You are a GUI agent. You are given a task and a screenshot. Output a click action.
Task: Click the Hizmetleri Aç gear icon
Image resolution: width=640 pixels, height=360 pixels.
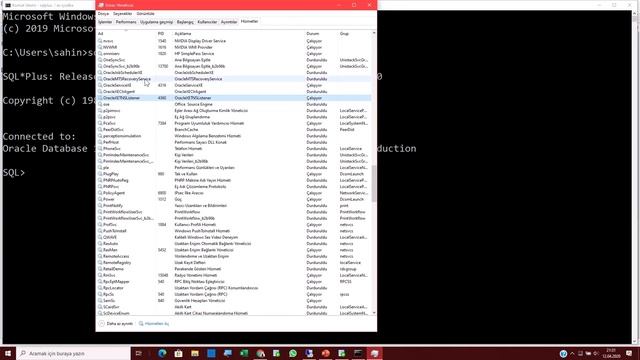click(141, 324)
